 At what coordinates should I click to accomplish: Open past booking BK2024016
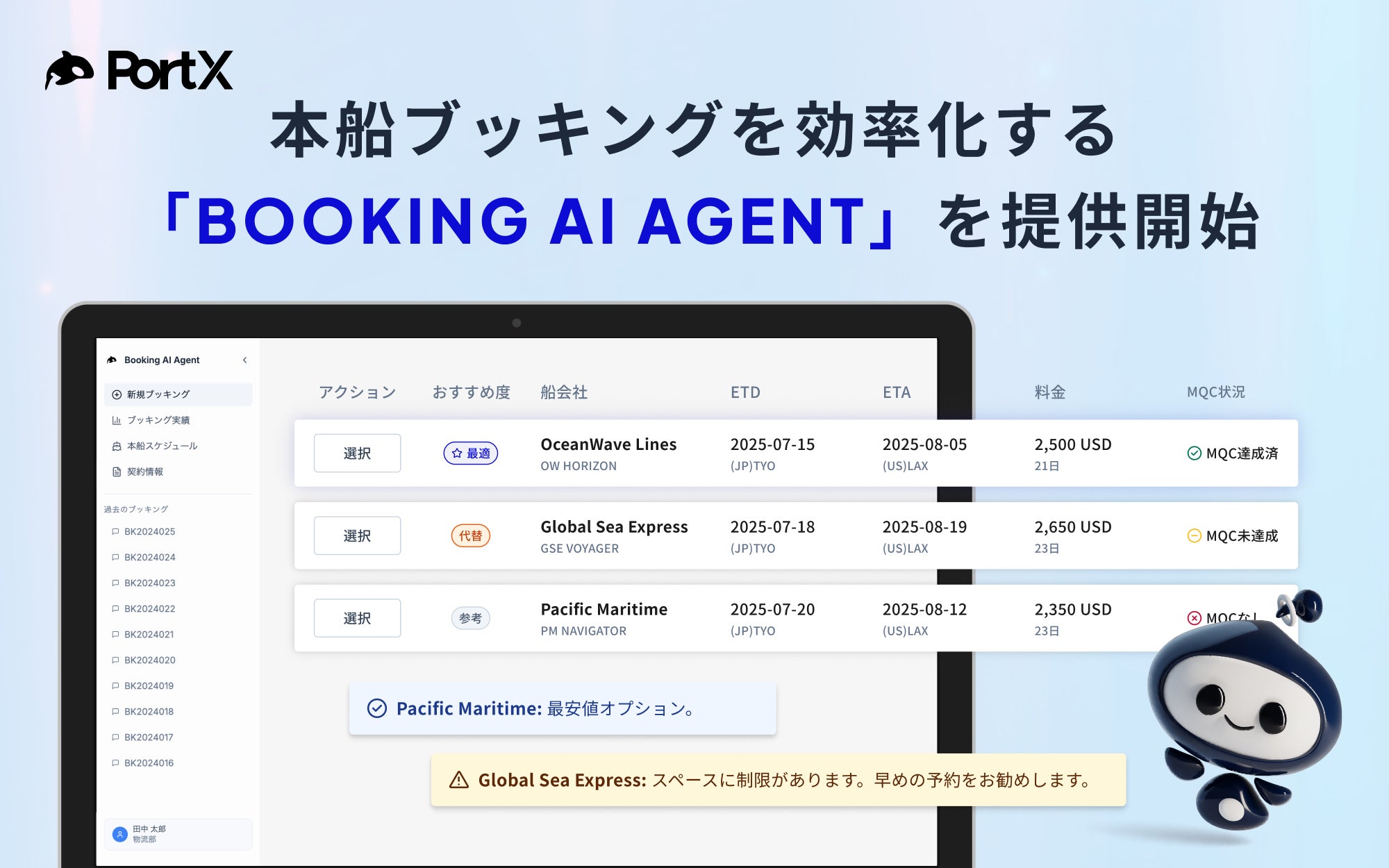[149, 763]
